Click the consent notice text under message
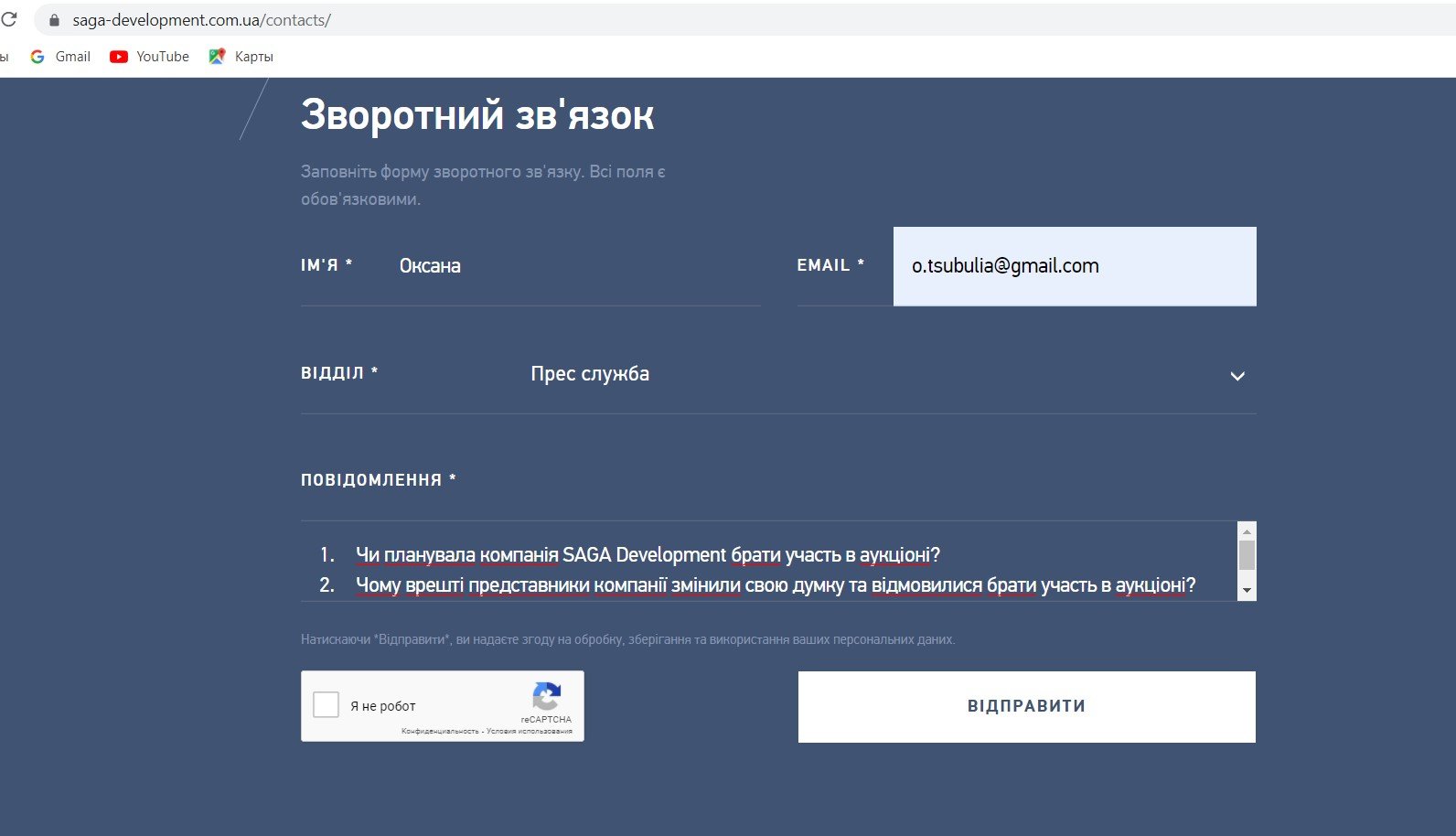The image size is (1456, 836). 627,639
